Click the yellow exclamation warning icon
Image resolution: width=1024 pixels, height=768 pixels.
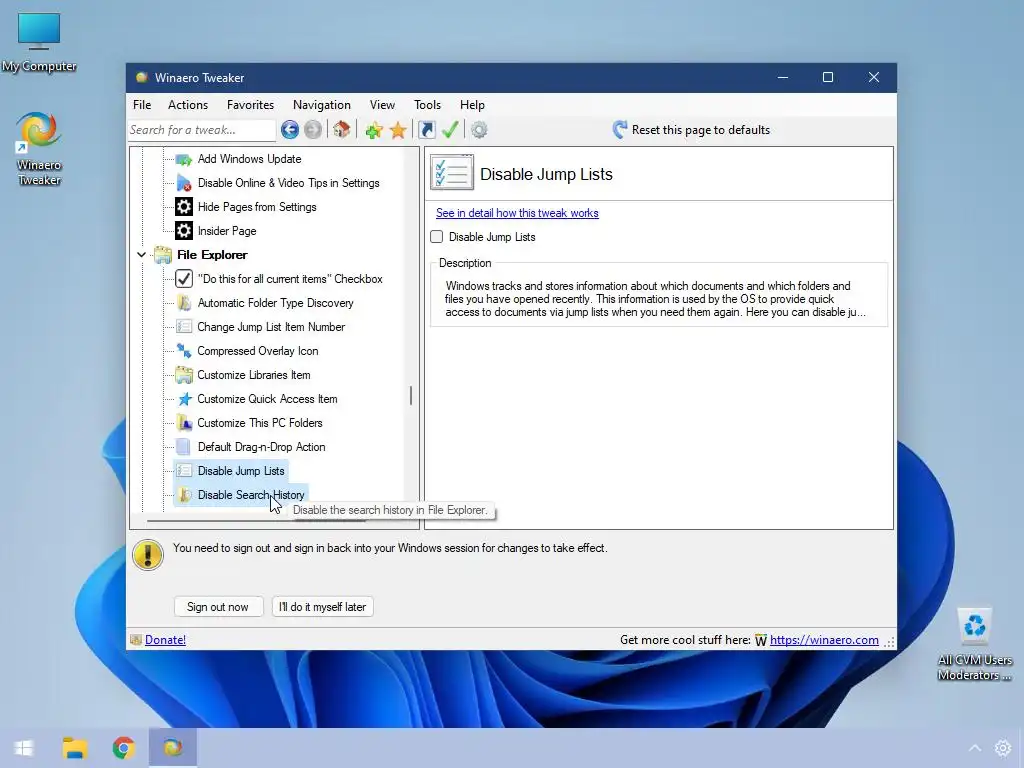[148, 555]
